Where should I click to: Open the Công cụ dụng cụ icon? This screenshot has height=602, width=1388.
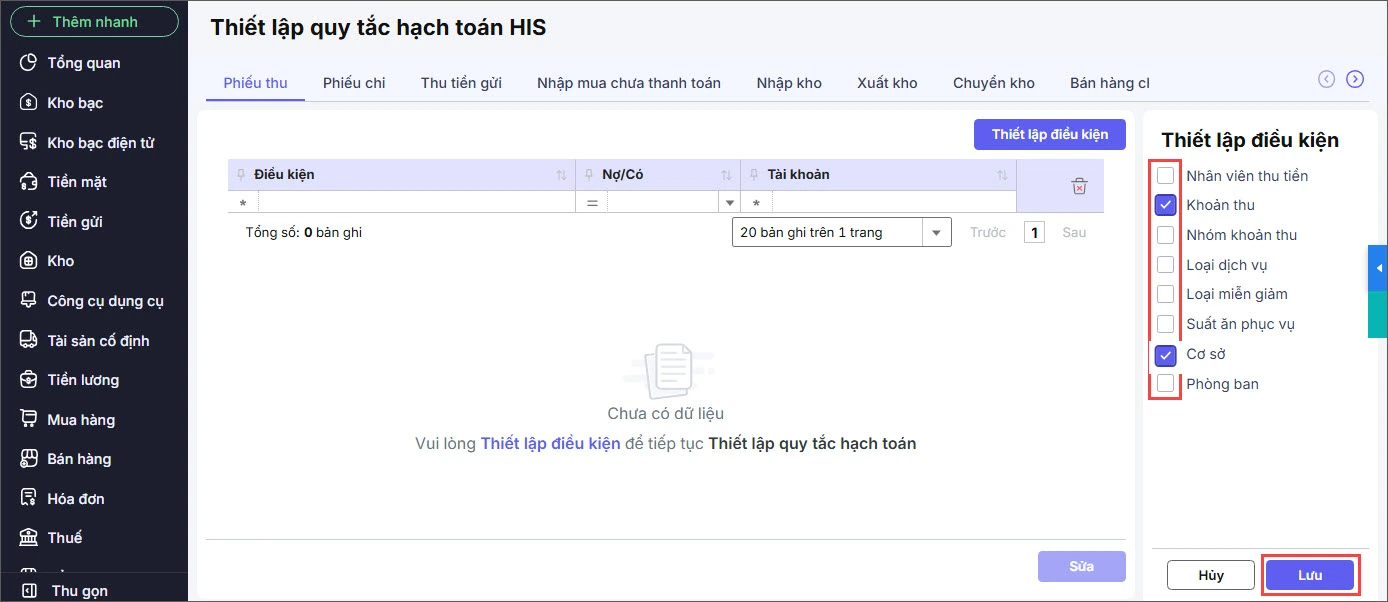(29, 301)
